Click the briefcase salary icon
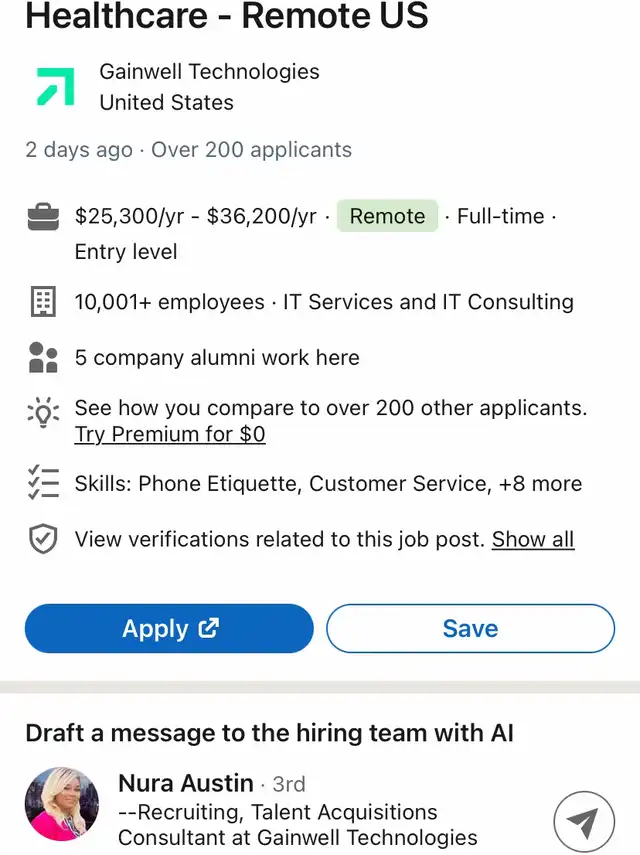Screen dimensions: 640x855 coord(43,217)
